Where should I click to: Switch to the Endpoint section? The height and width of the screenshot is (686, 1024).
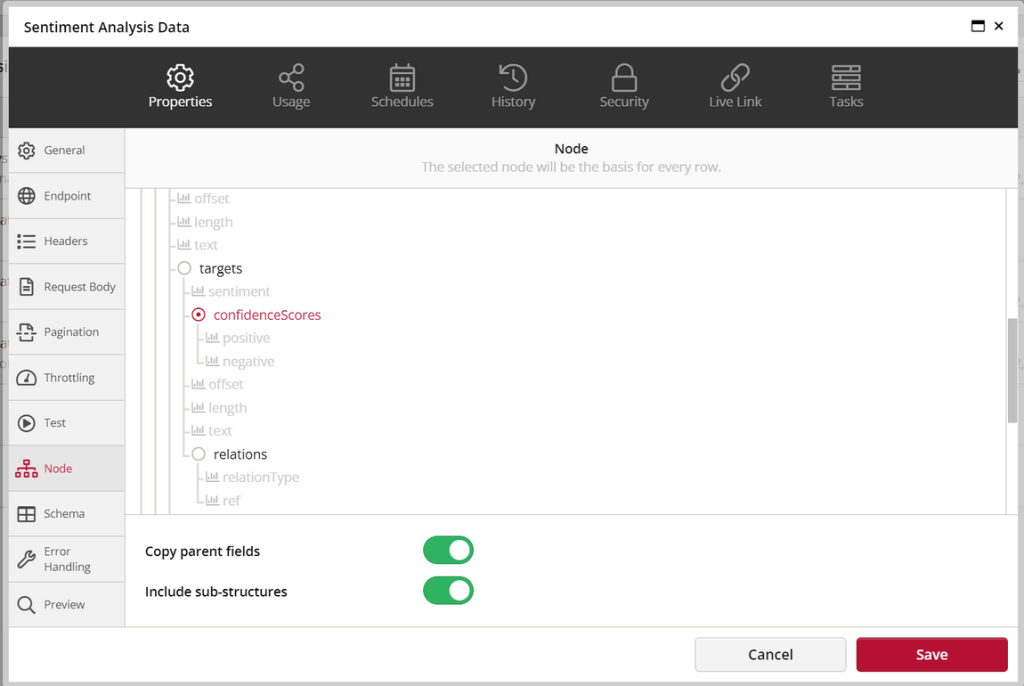tap(67, 196)
